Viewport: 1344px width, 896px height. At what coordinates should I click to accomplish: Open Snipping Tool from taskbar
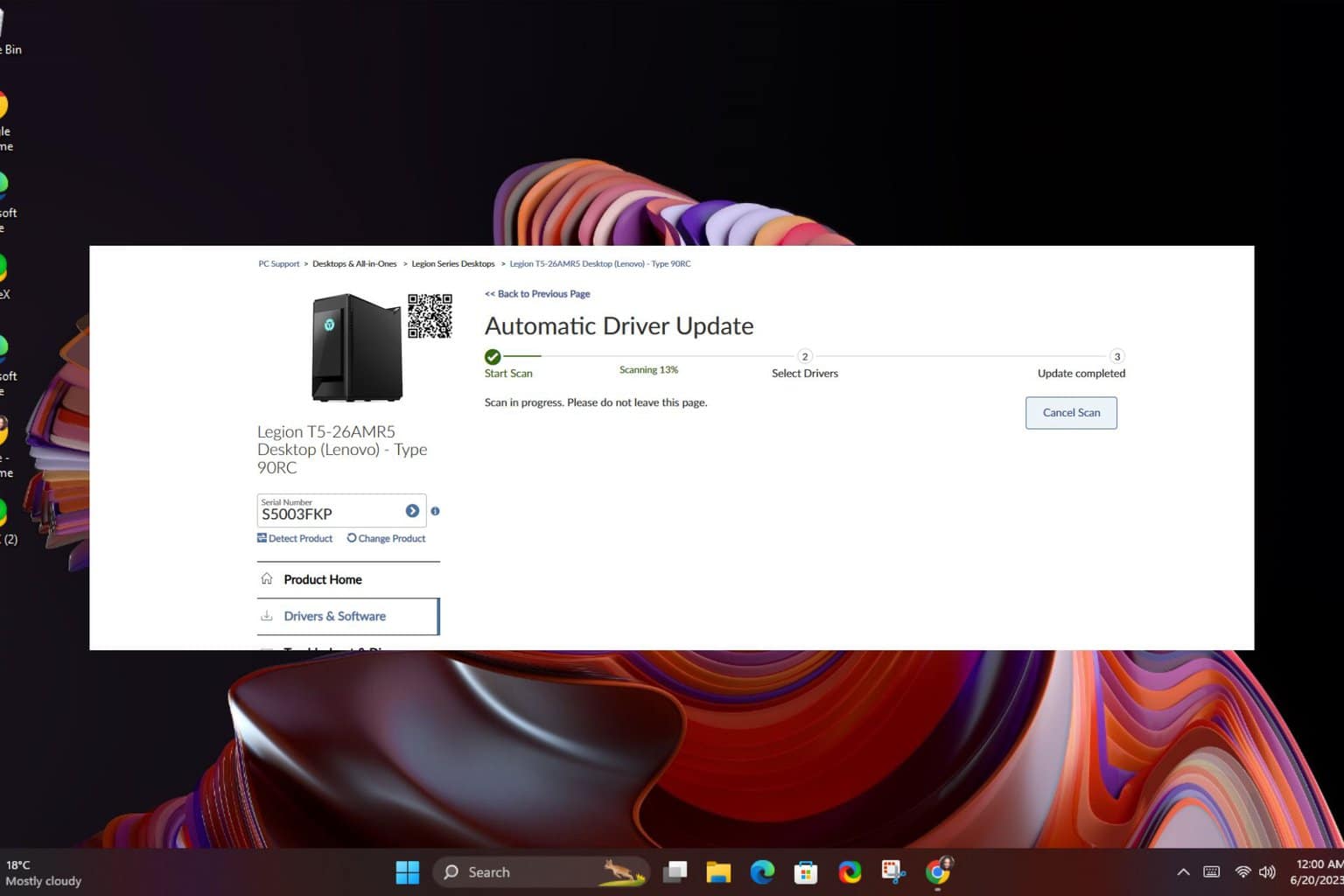coord(893,871)
